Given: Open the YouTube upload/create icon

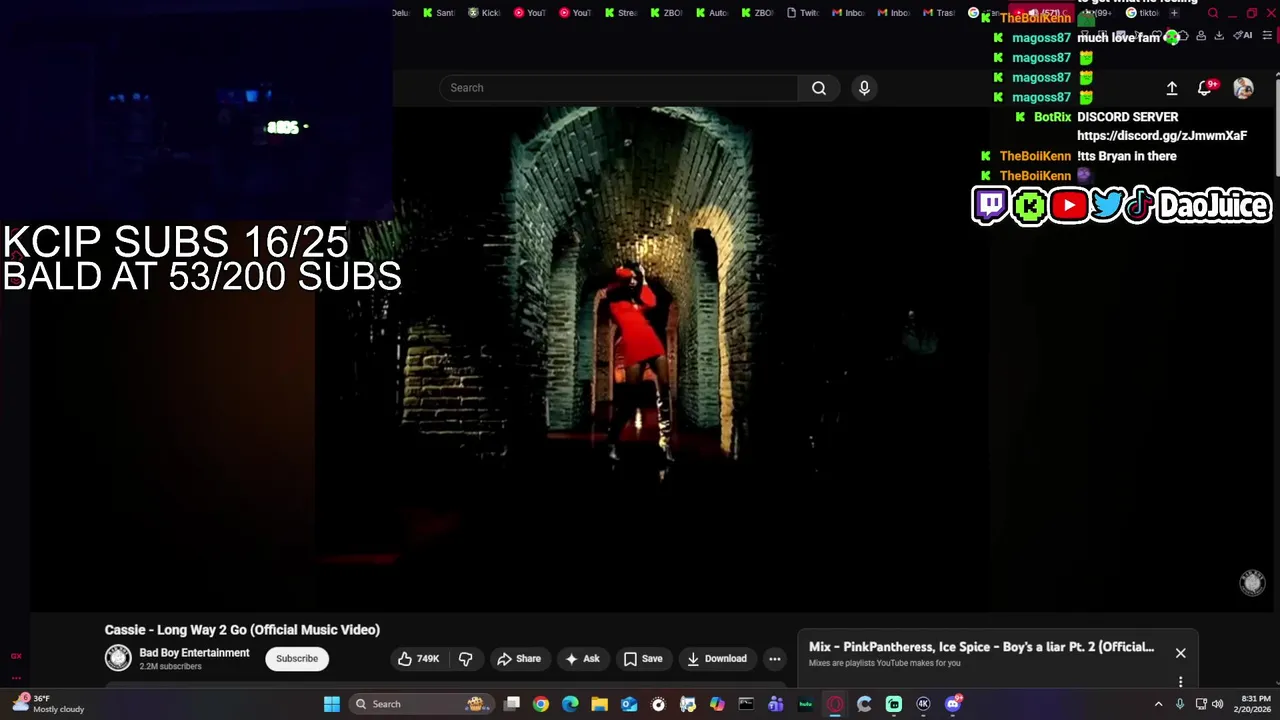Looking at the screenshot, I should coord(1172,88).
